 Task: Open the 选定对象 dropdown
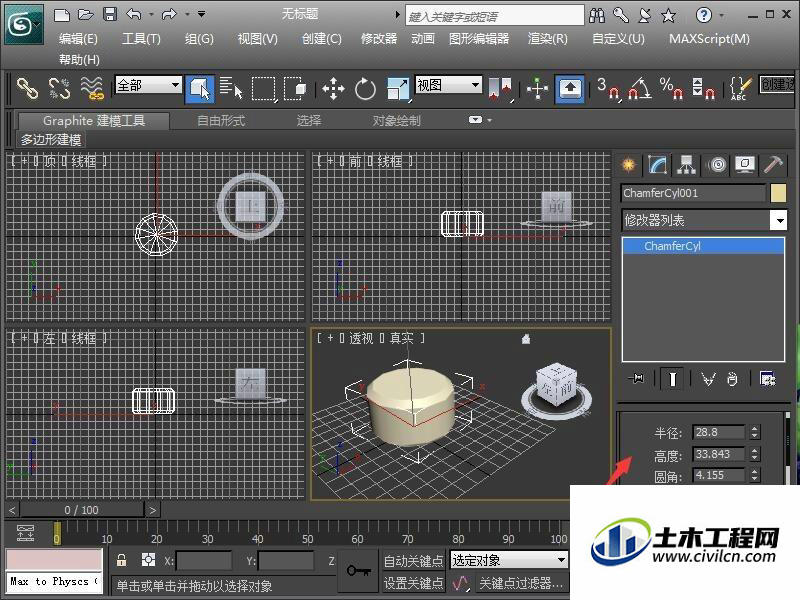point(509,561)
